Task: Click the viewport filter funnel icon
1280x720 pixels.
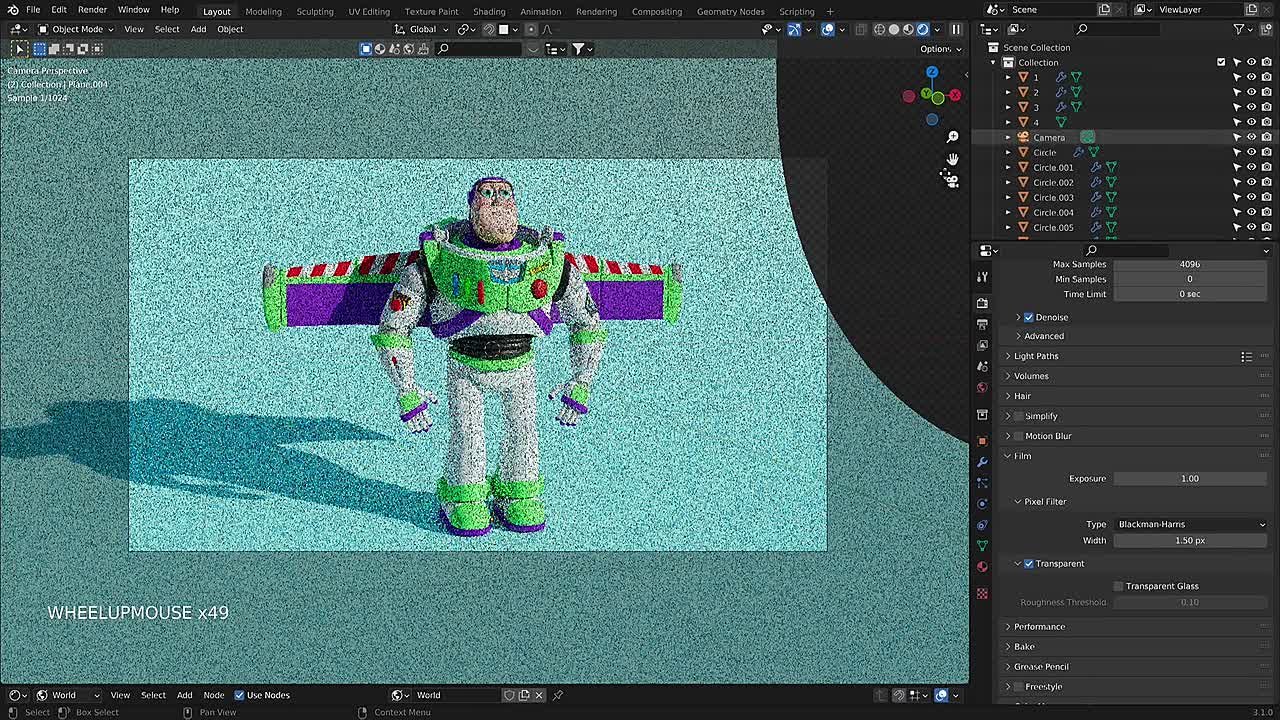Action: [x=578, y=49]
